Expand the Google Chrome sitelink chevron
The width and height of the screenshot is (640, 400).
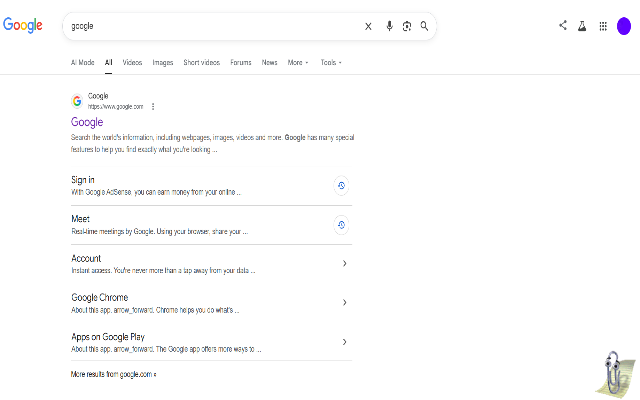click(x=344, y=302)
